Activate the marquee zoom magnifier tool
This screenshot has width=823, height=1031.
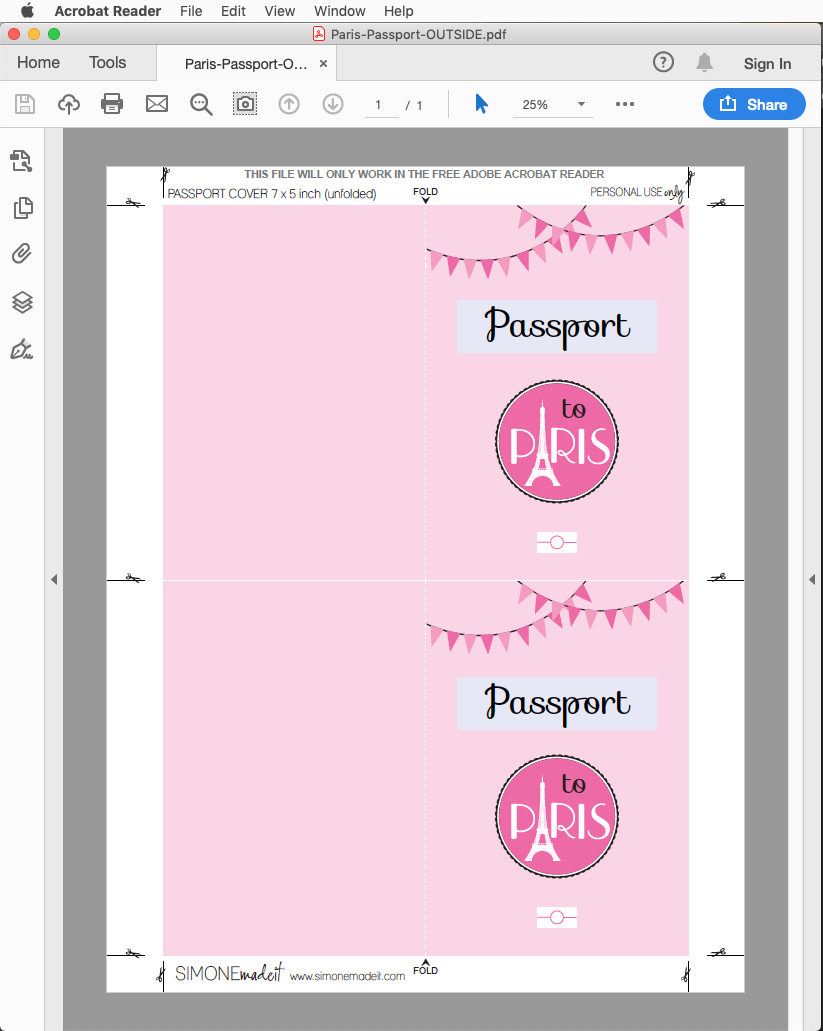pos(200,103)
